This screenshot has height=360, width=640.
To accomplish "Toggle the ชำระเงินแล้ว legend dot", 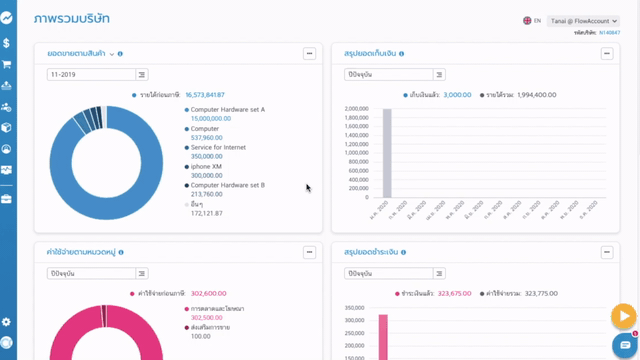I will [397, 294].
